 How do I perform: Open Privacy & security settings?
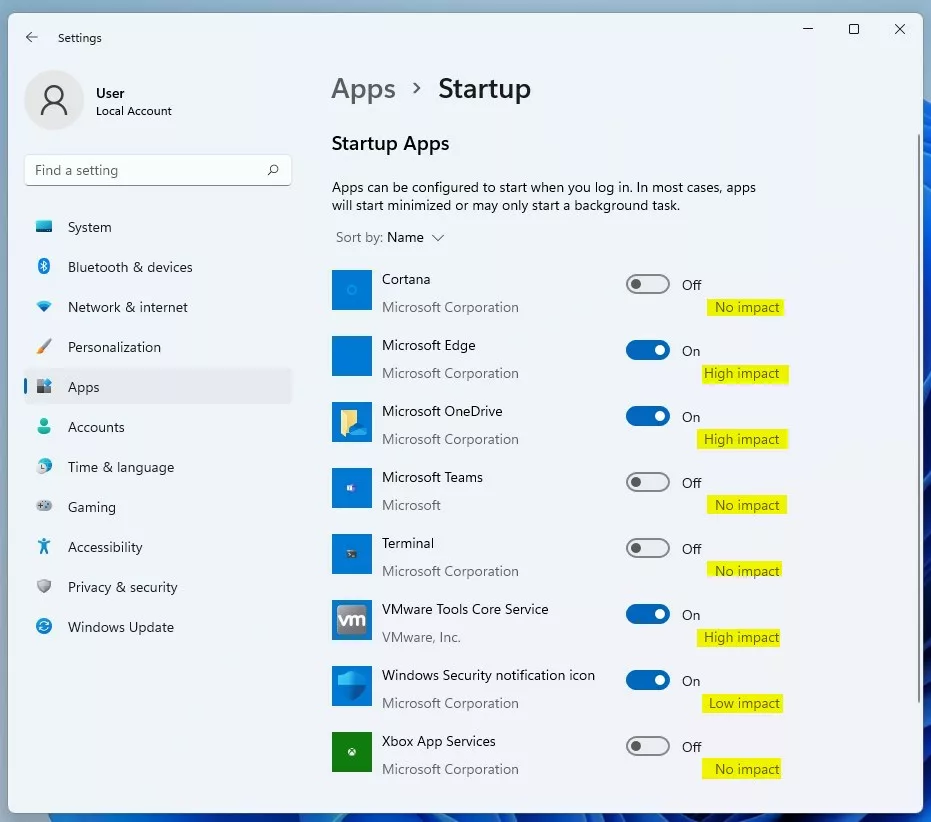(122, 587)
